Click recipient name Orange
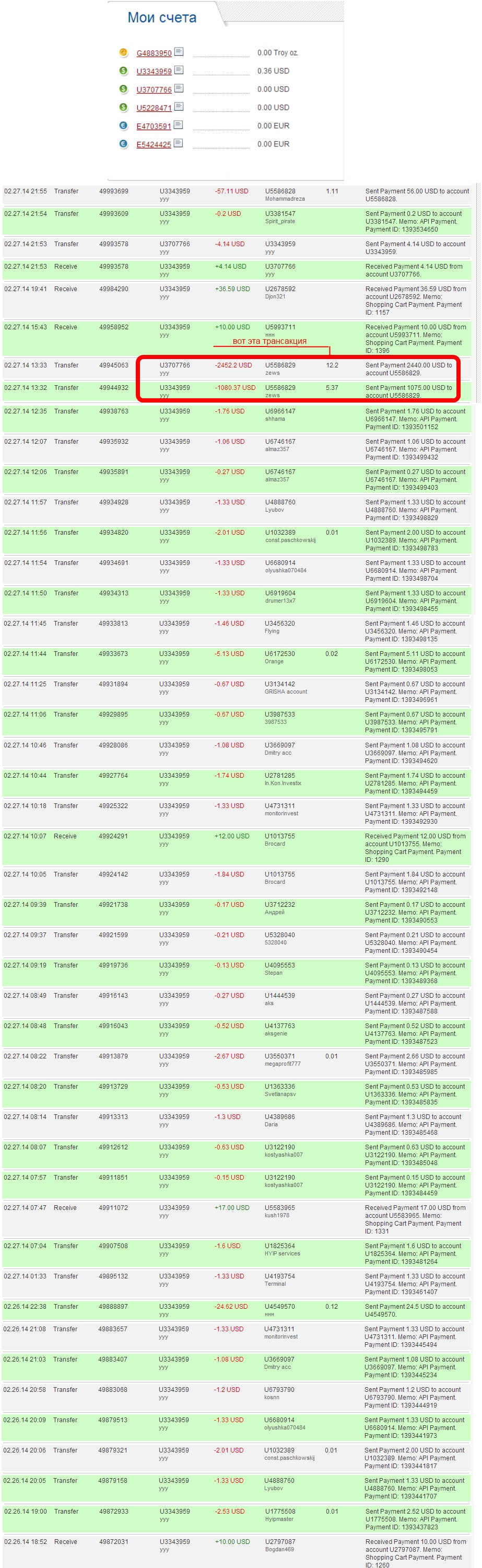This screenshot has height=1568, width=482. tap(274, 662)
